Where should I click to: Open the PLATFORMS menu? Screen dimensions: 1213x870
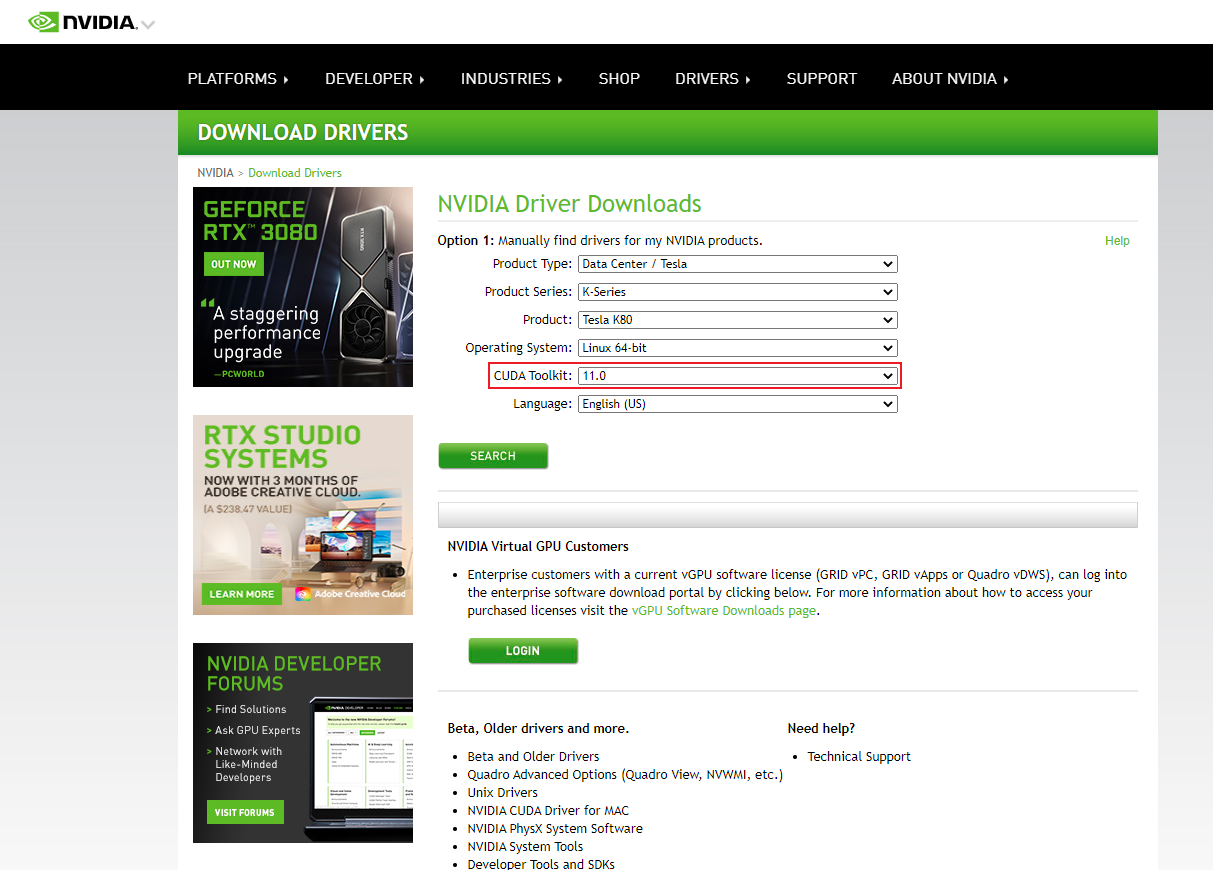[x=238, y=78]
